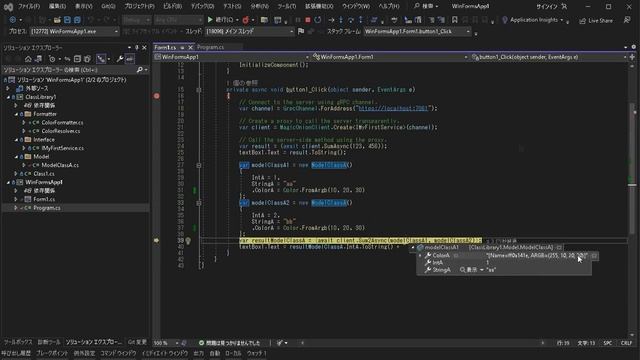Click the Live Share button
640x360 pixels.
pyautogui.click(x=596, y=20)
